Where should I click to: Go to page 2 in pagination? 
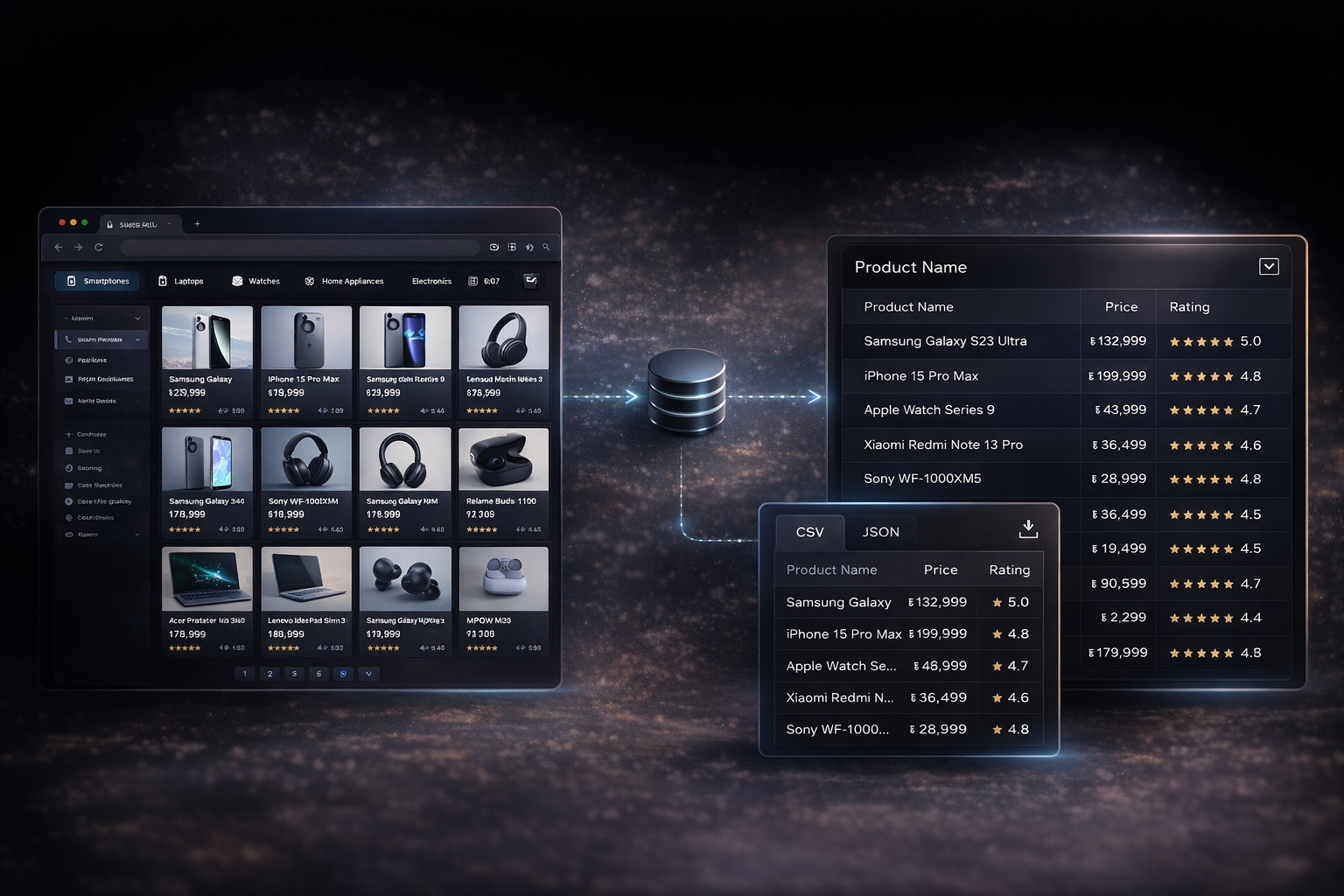[x=269, y=674]
